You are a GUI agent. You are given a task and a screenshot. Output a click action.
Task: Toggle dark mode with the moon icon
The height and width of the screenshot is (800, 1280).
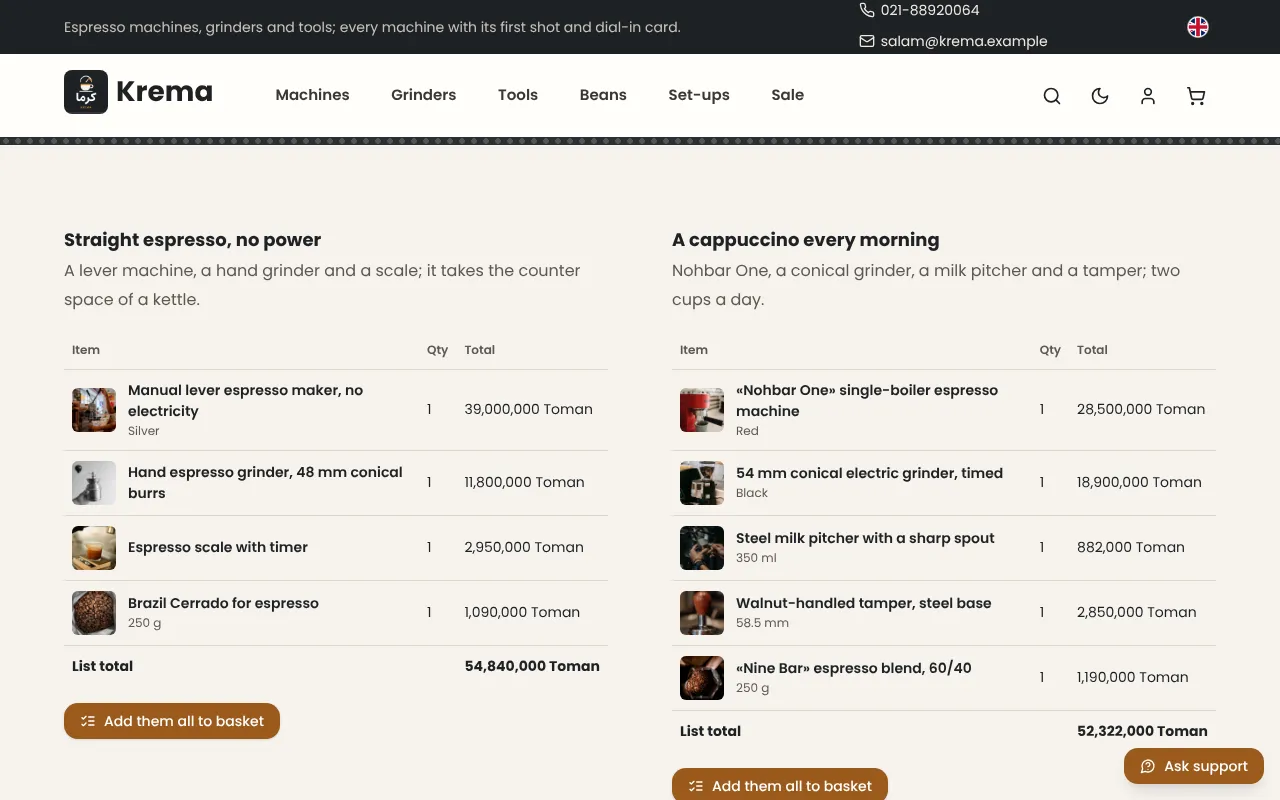[1100, 96]
